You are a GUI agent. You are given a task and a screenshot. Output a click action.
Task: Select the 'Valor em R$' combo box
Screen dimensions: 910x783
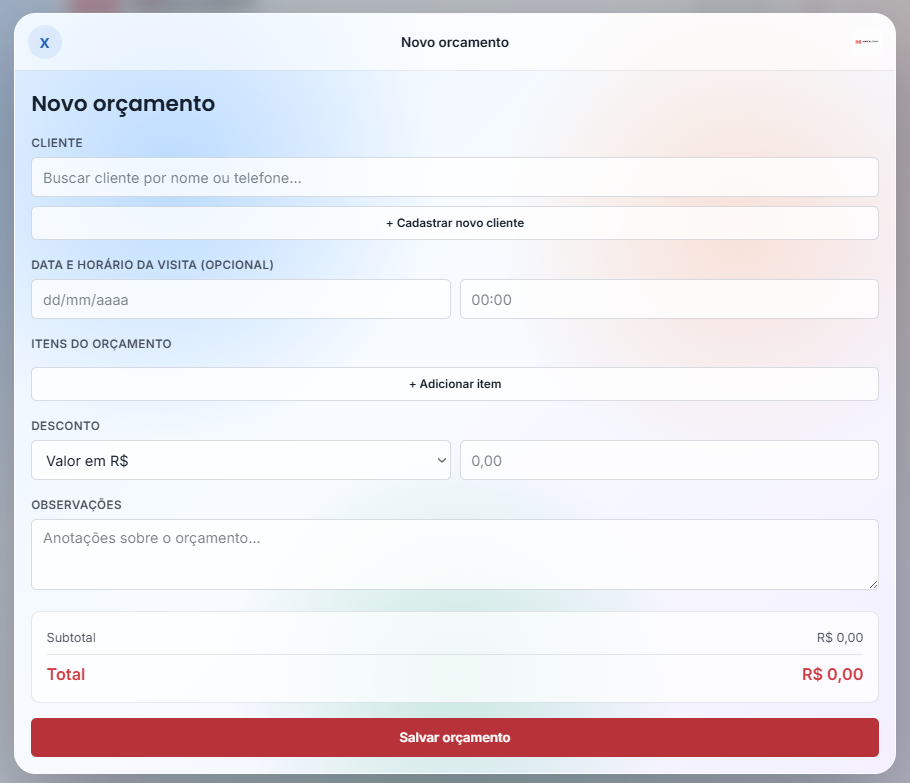[x=241, y=460]
